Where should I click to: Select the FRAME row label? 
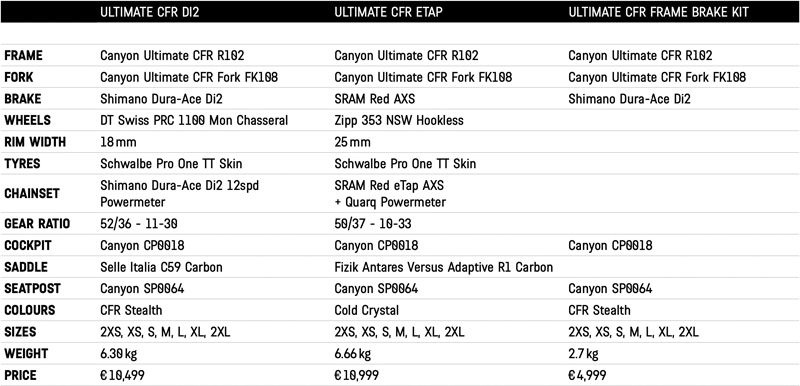(x=23, y=56)
